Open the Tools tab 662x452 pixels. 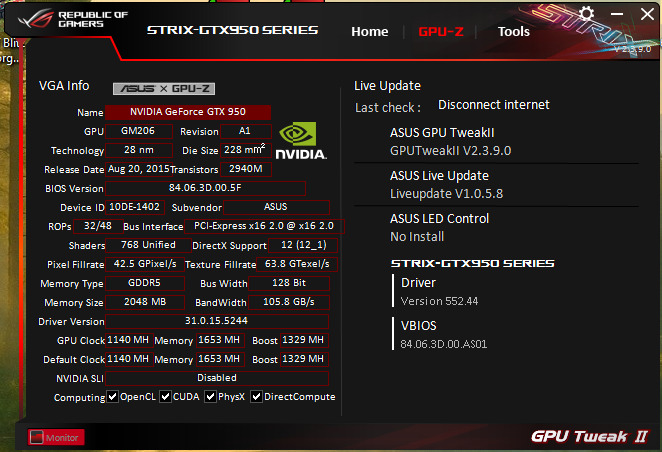pyautogui.click(x=513, y=31)
